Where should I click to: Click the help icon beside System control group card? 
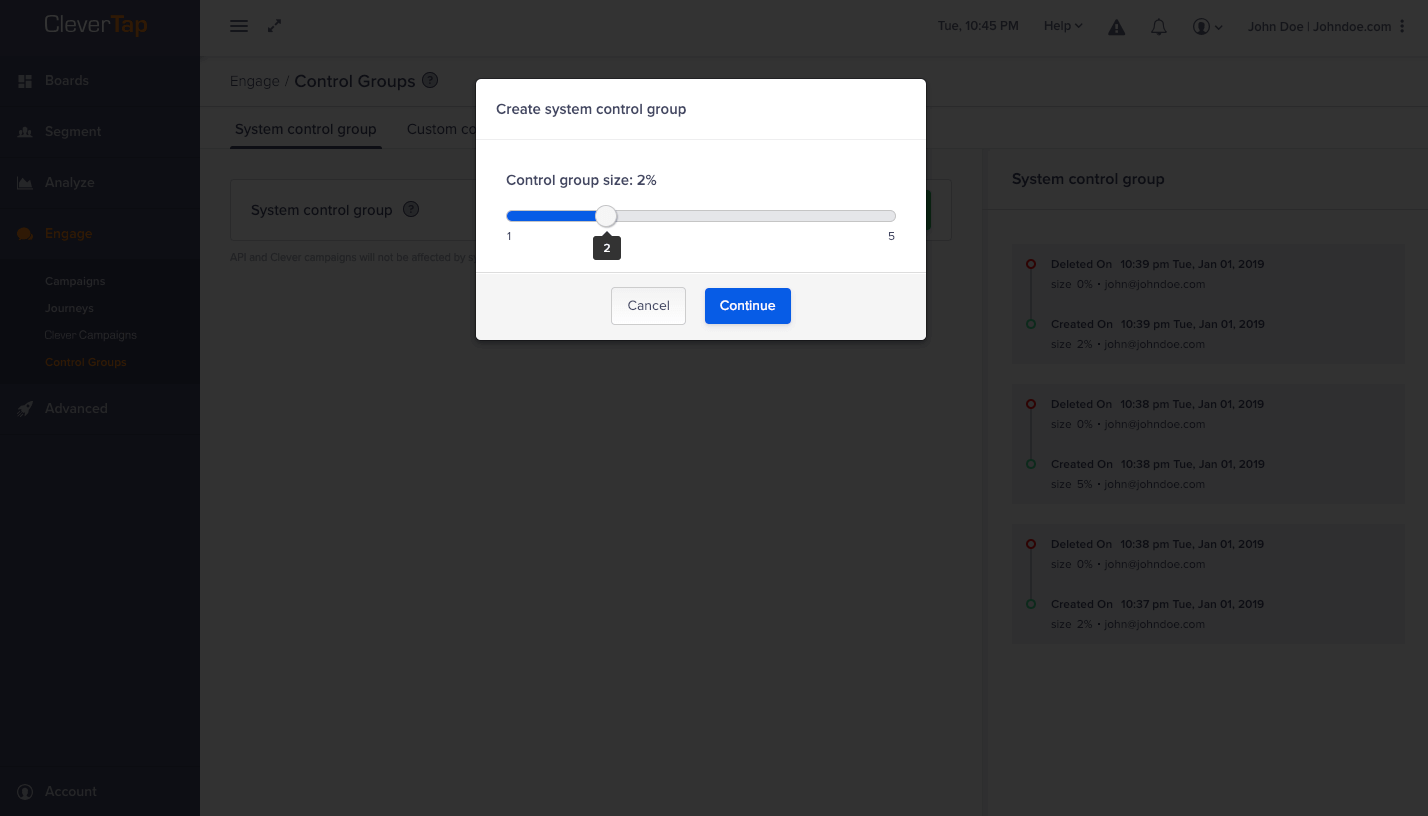[x=411, y=210]
